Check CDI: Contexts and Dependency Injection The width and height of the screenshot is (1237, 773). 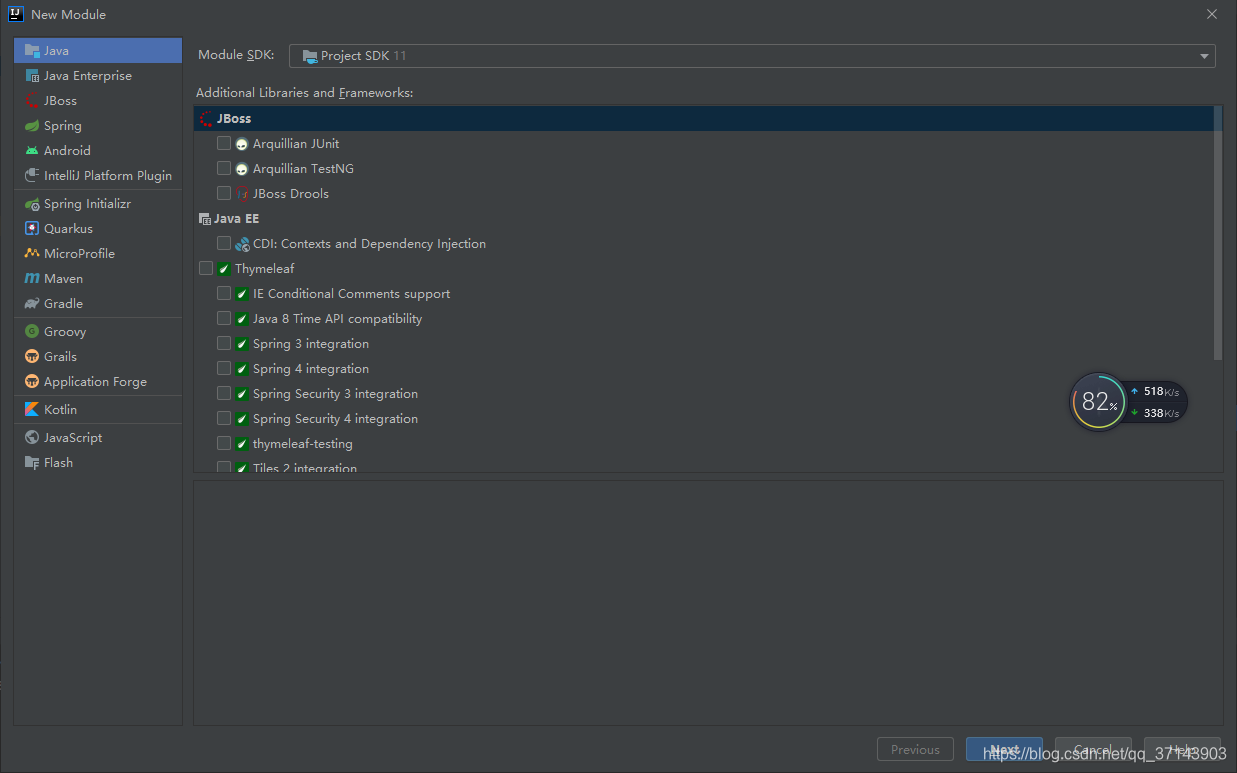click(224, 243)
